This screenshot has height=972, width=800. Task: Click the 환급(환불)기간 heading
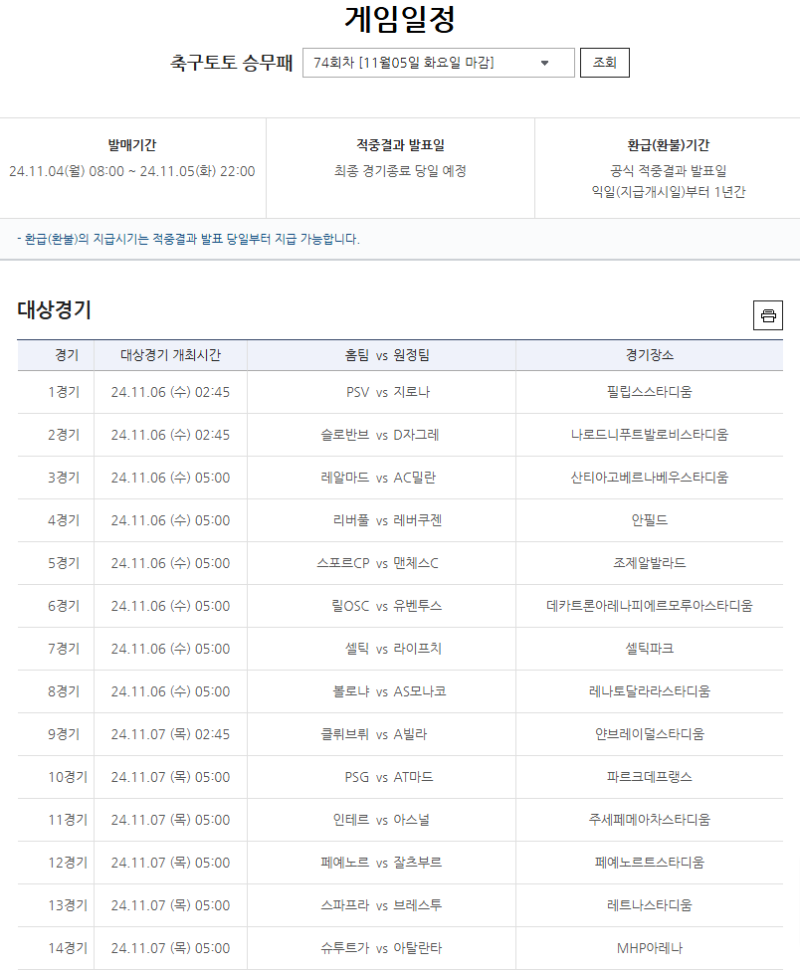coord(668,145)
